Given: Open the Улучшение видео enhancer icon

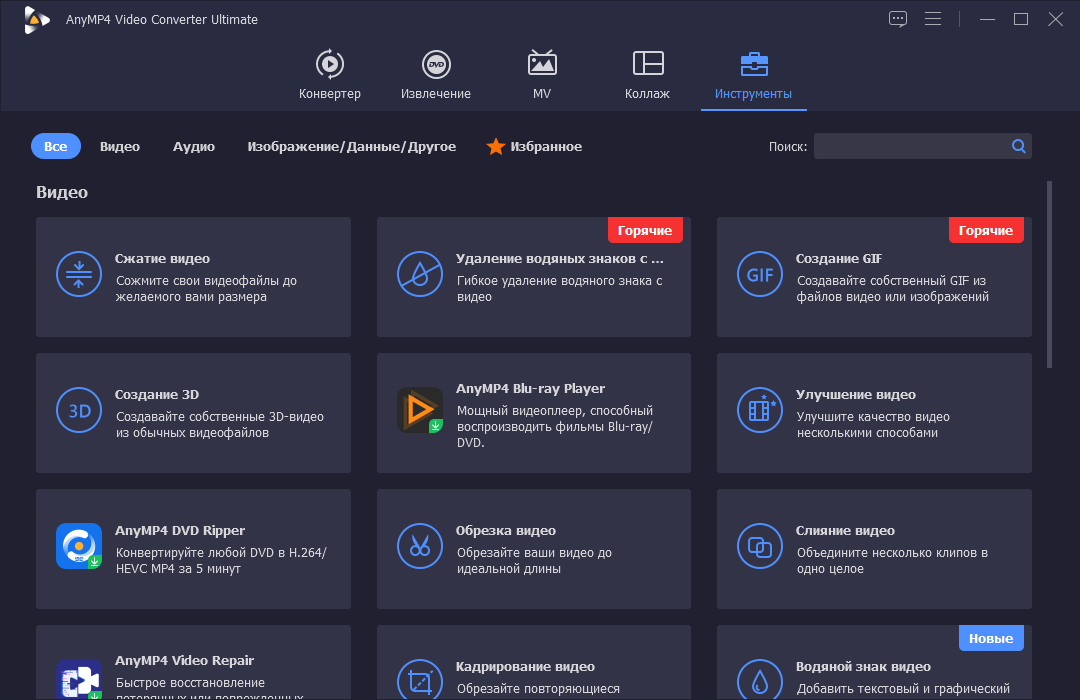Looking at the screenshot, I should point(760,410).
